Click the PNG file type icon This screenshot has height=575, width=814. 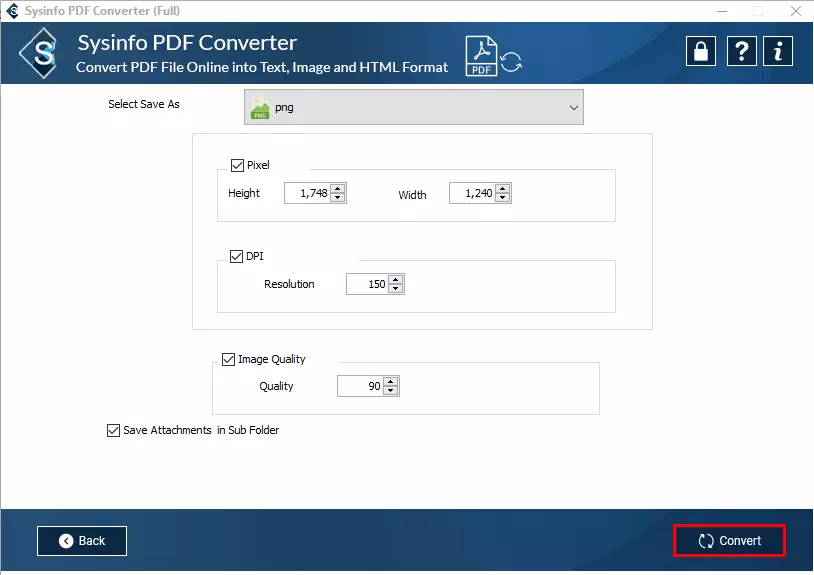260,108
